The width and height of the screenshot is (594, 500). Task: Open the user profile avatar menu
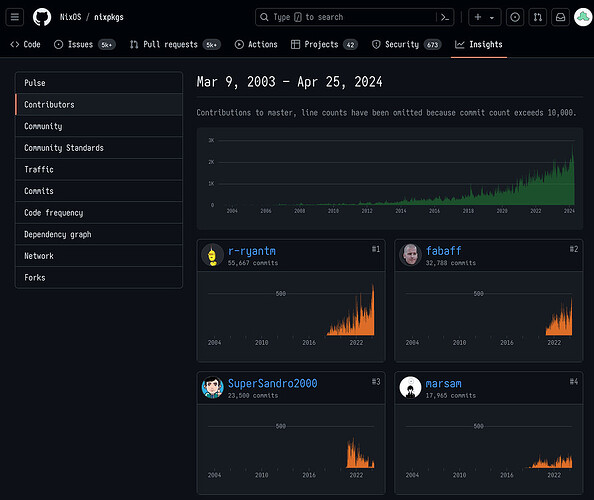[x=583, y=17]
